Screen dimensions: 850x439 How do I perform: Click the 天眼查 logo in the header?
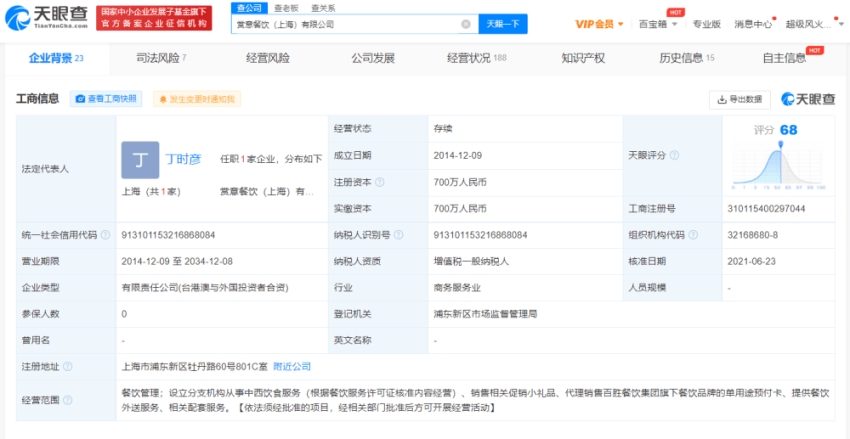(46, 17)
